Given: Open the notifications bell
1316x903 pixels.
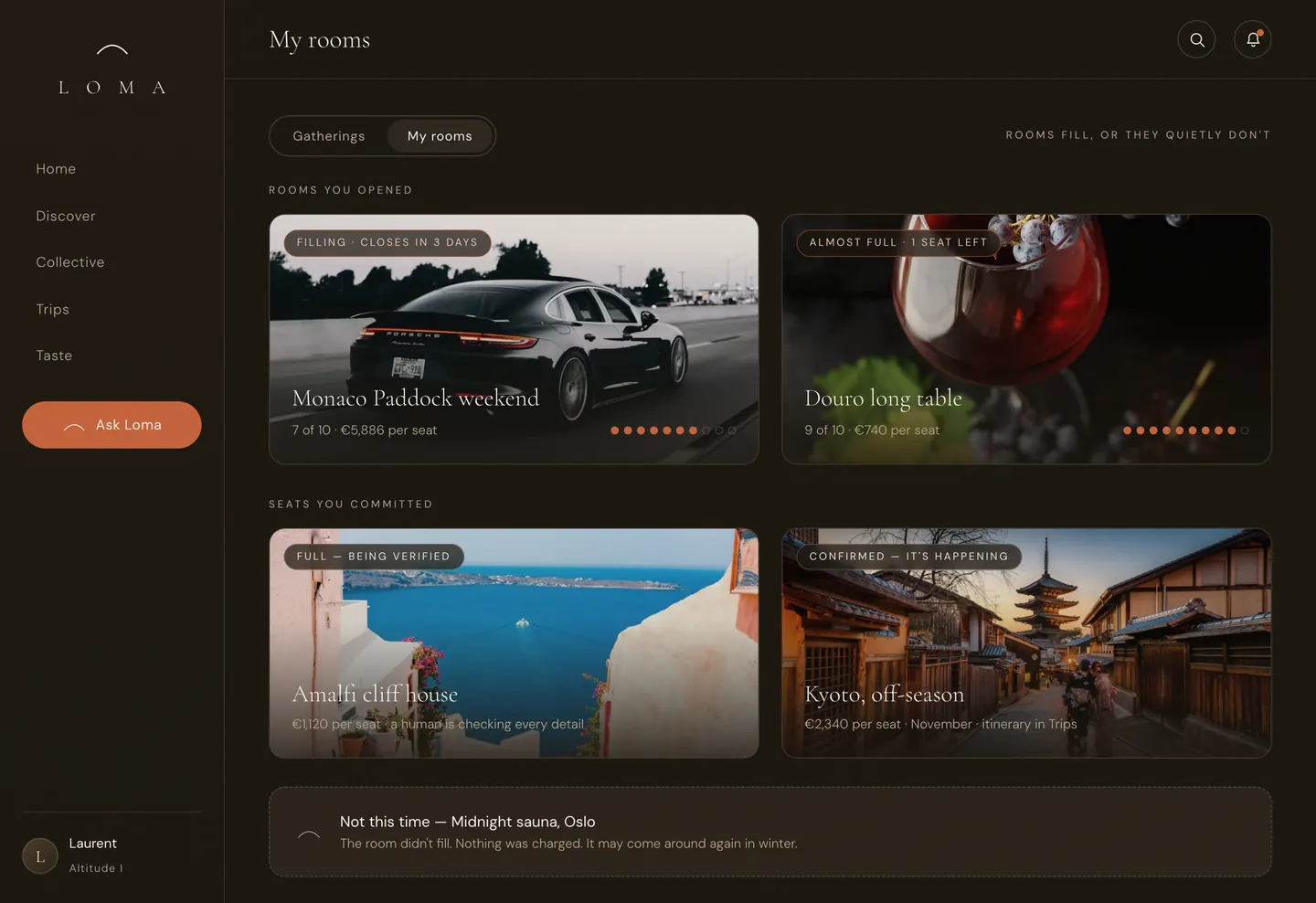Looking at the screenshot, I should point(1253,39).
